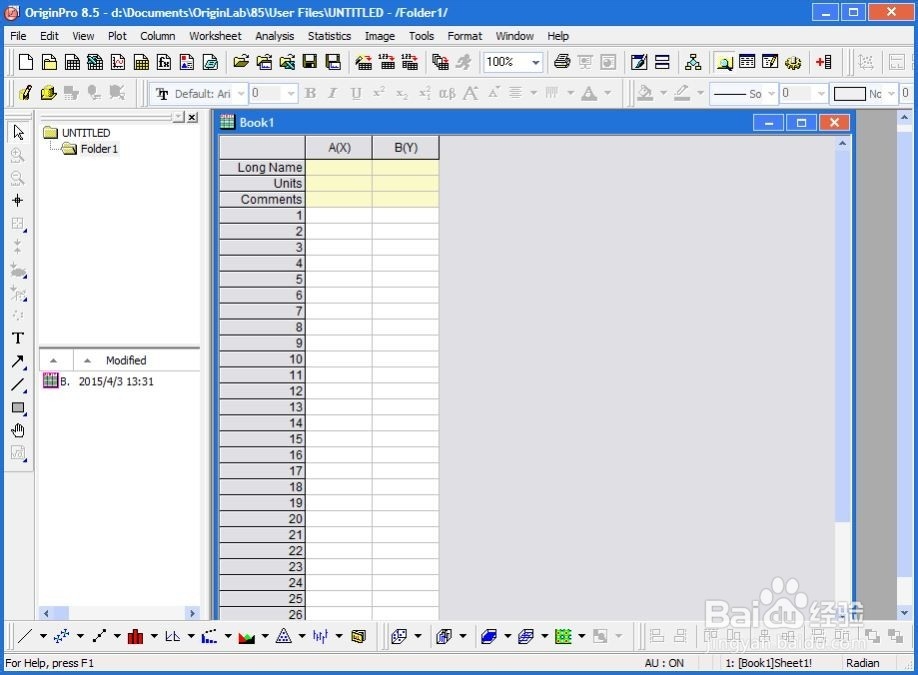
Task: Open a new graph window
Action: [x=118, y=62]
